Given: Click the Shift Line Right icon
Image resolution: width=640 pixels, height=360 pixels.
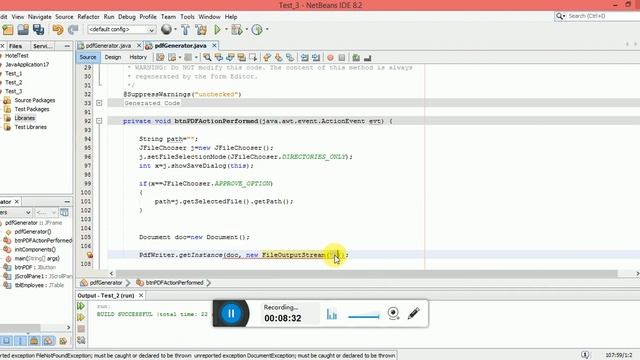Looking at the screenshot, I should point(316,58).
